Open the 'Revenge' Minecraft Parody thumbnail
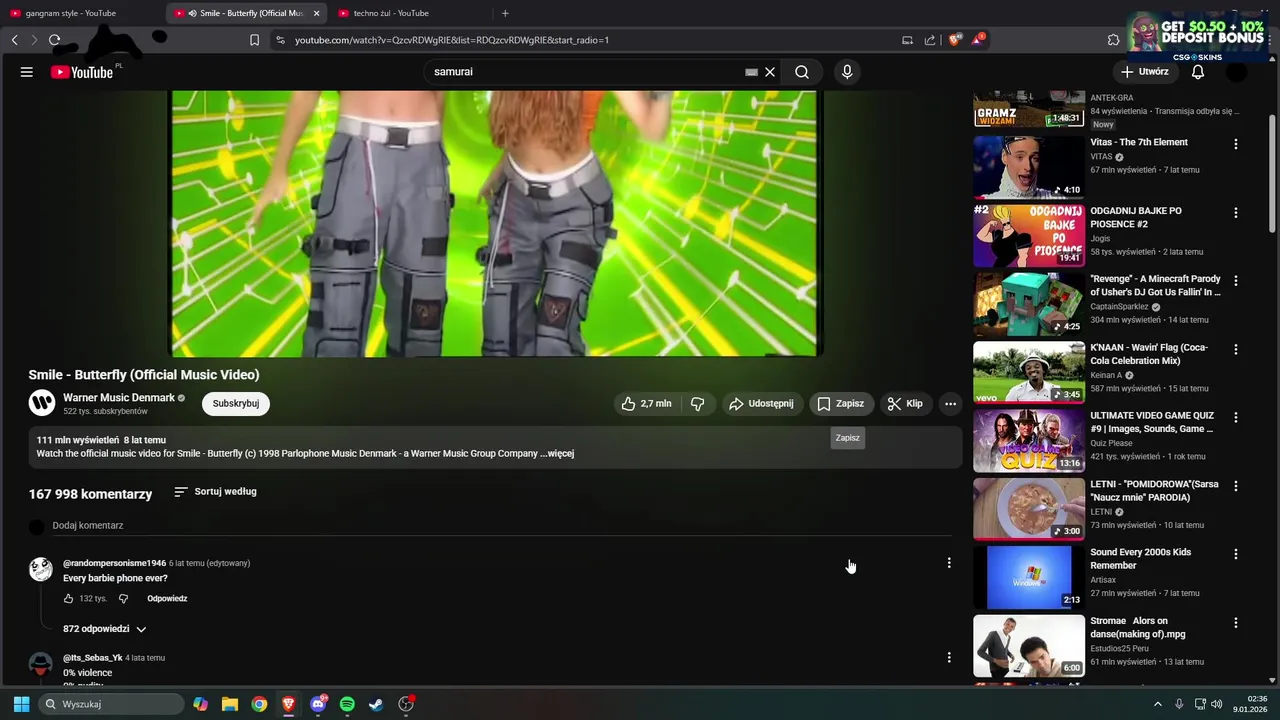This screenshot has height=720, width=1280. click(x=1029, y=304)
